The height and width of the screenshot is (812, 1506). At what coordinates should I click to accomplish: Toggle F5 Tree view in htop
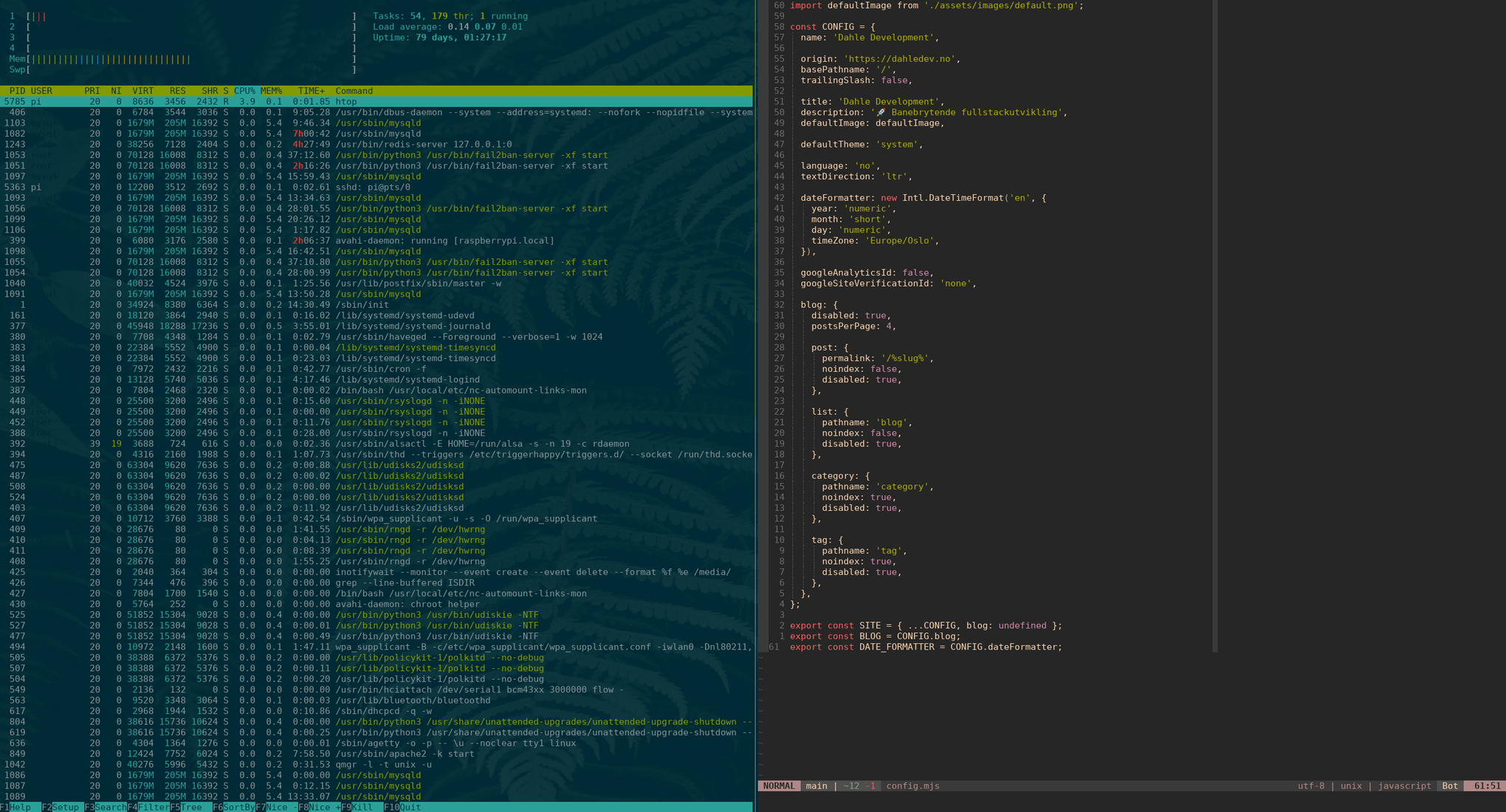[191, 807]
